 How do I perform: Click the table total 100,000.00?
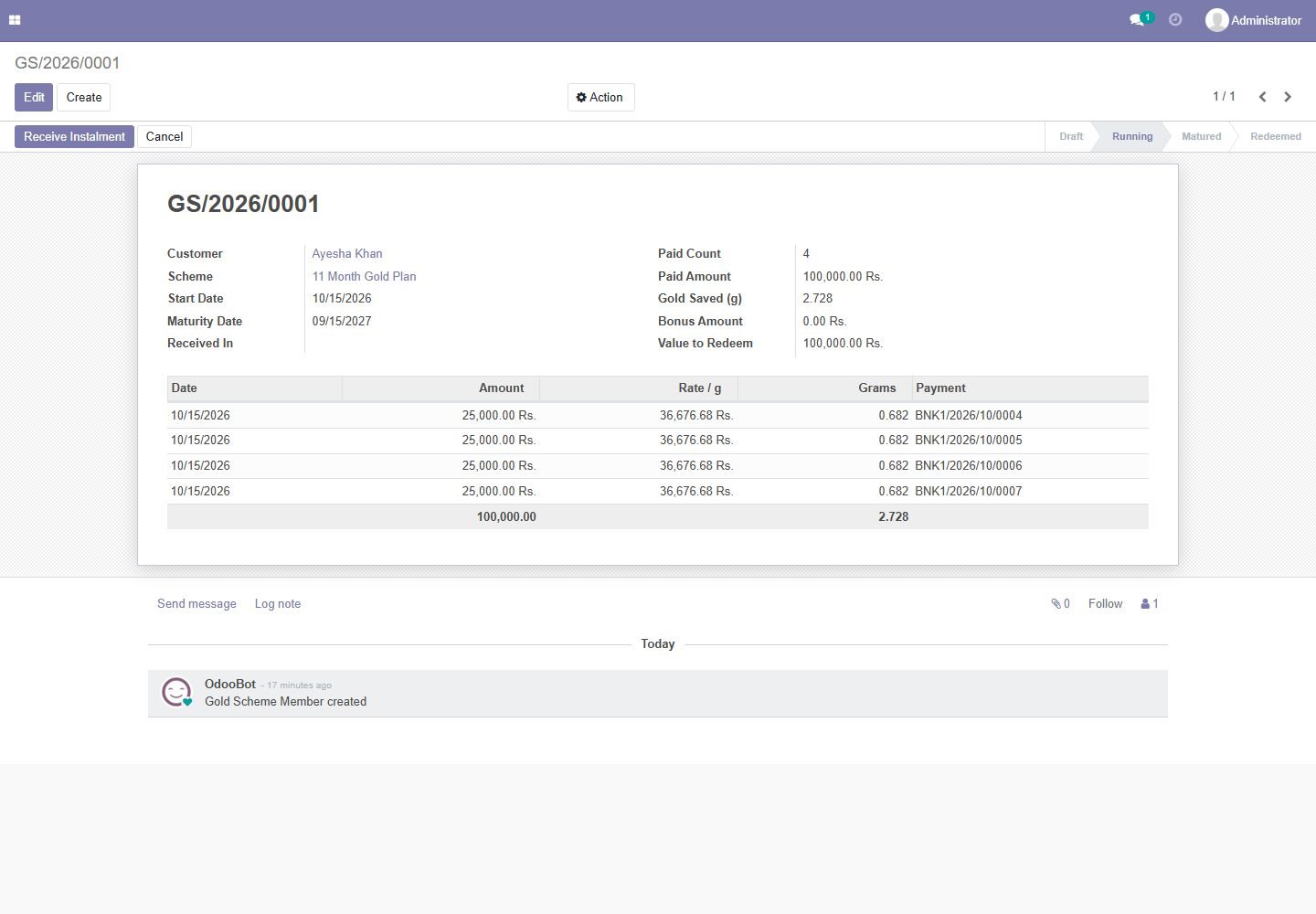506,517
